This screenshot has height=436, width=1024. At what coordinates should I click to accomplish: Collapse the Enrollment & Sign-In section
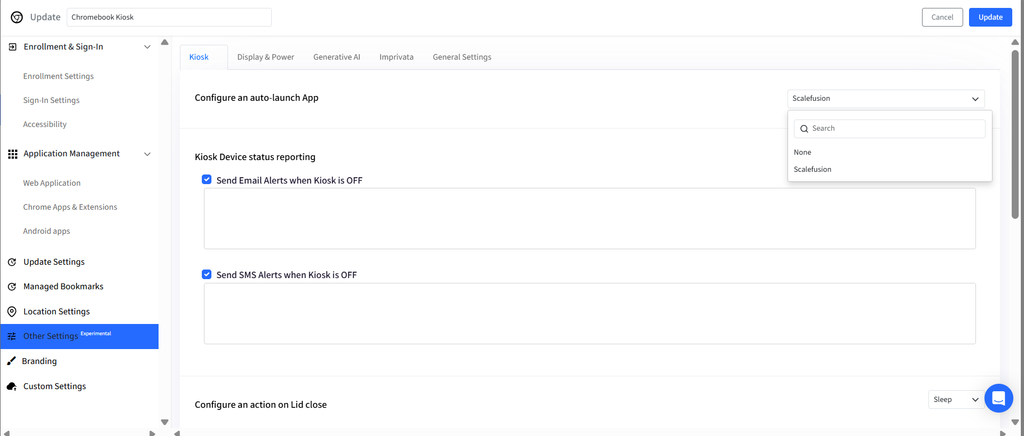[x=147, y=47]
